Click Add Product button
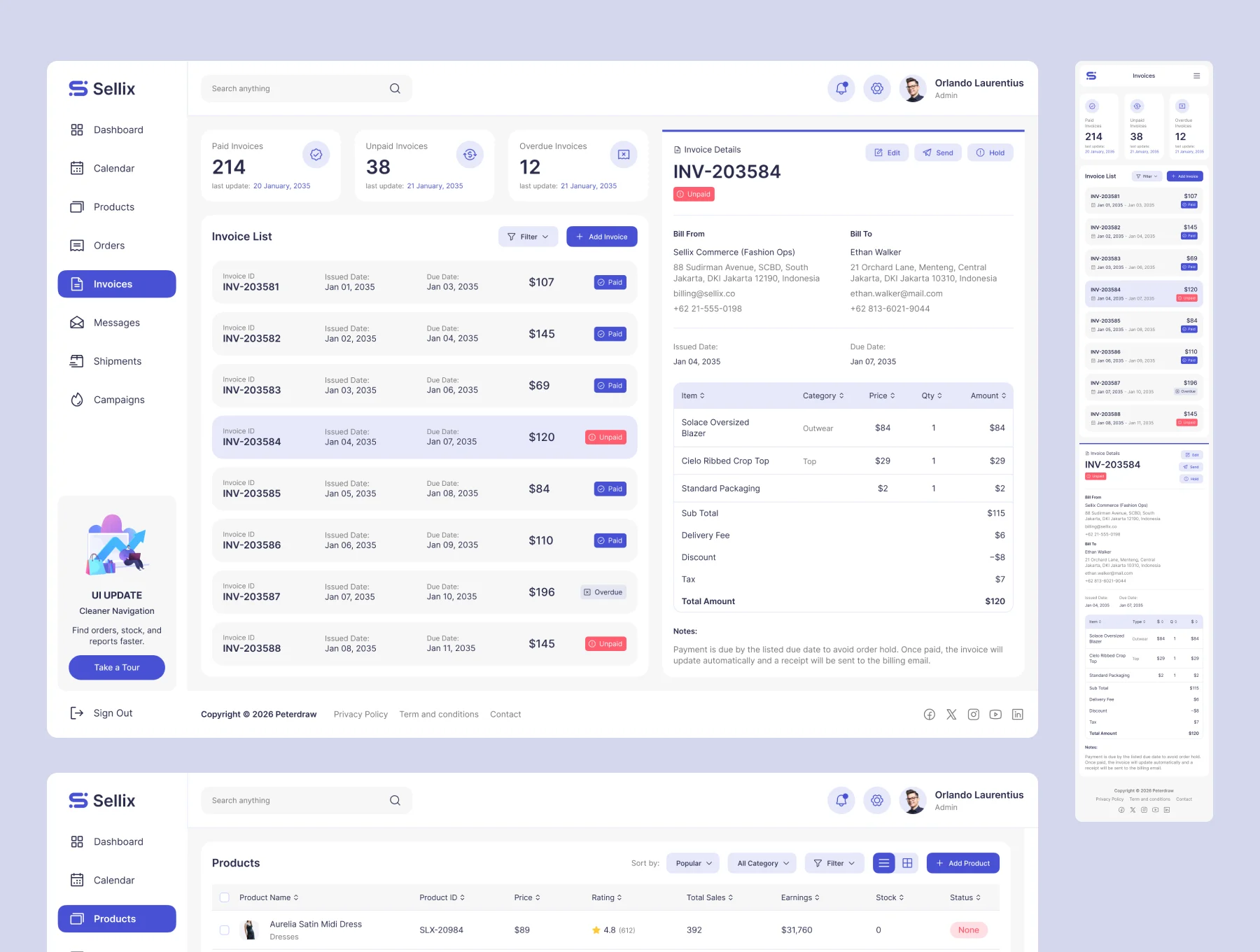The height and width of the screenshot is (952, 1260). click(x=963, y=863)
